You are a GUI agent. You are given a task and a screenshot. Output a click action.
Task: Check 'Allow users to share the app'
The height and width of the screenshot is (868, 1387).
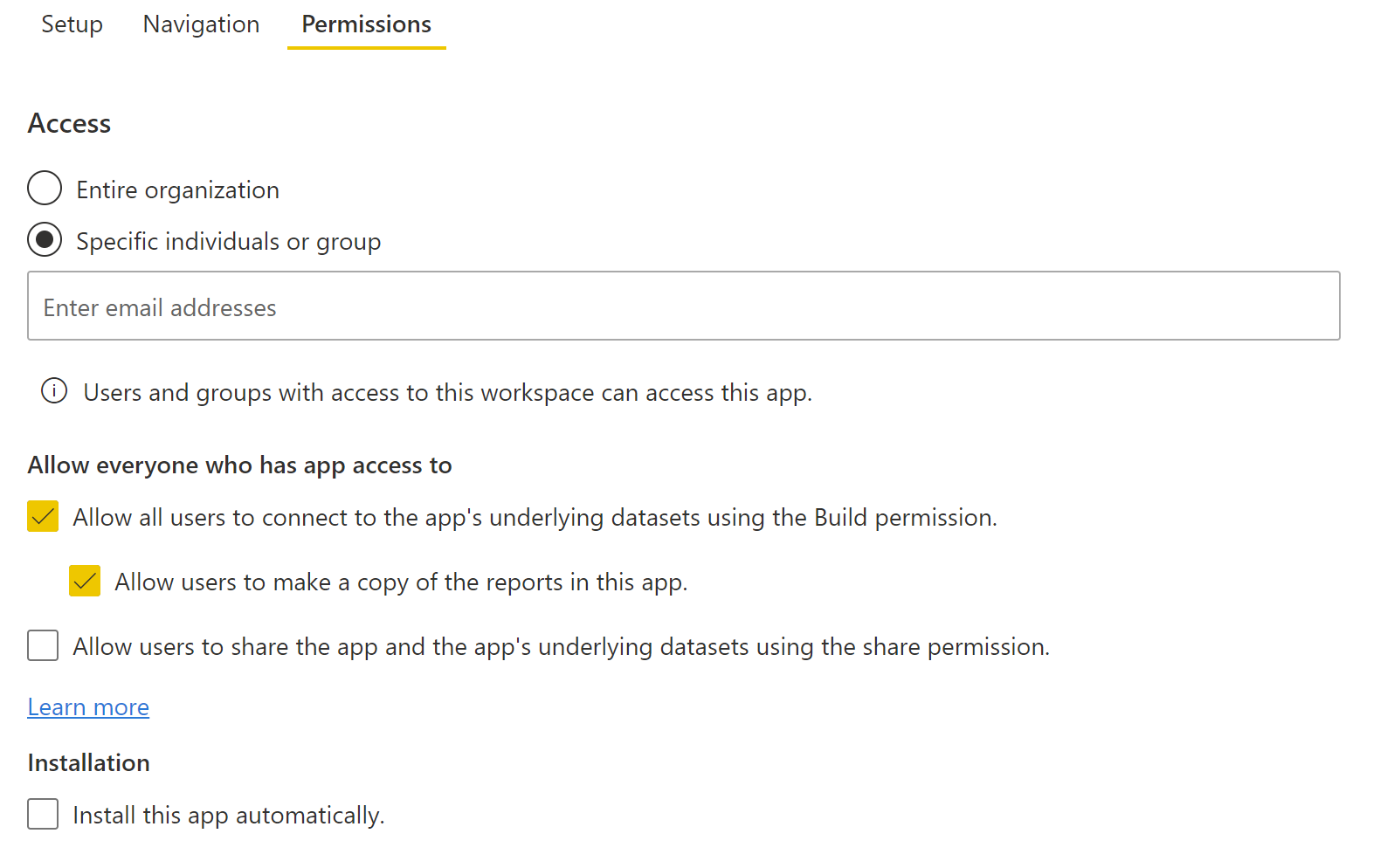click(x=43, y=645)
